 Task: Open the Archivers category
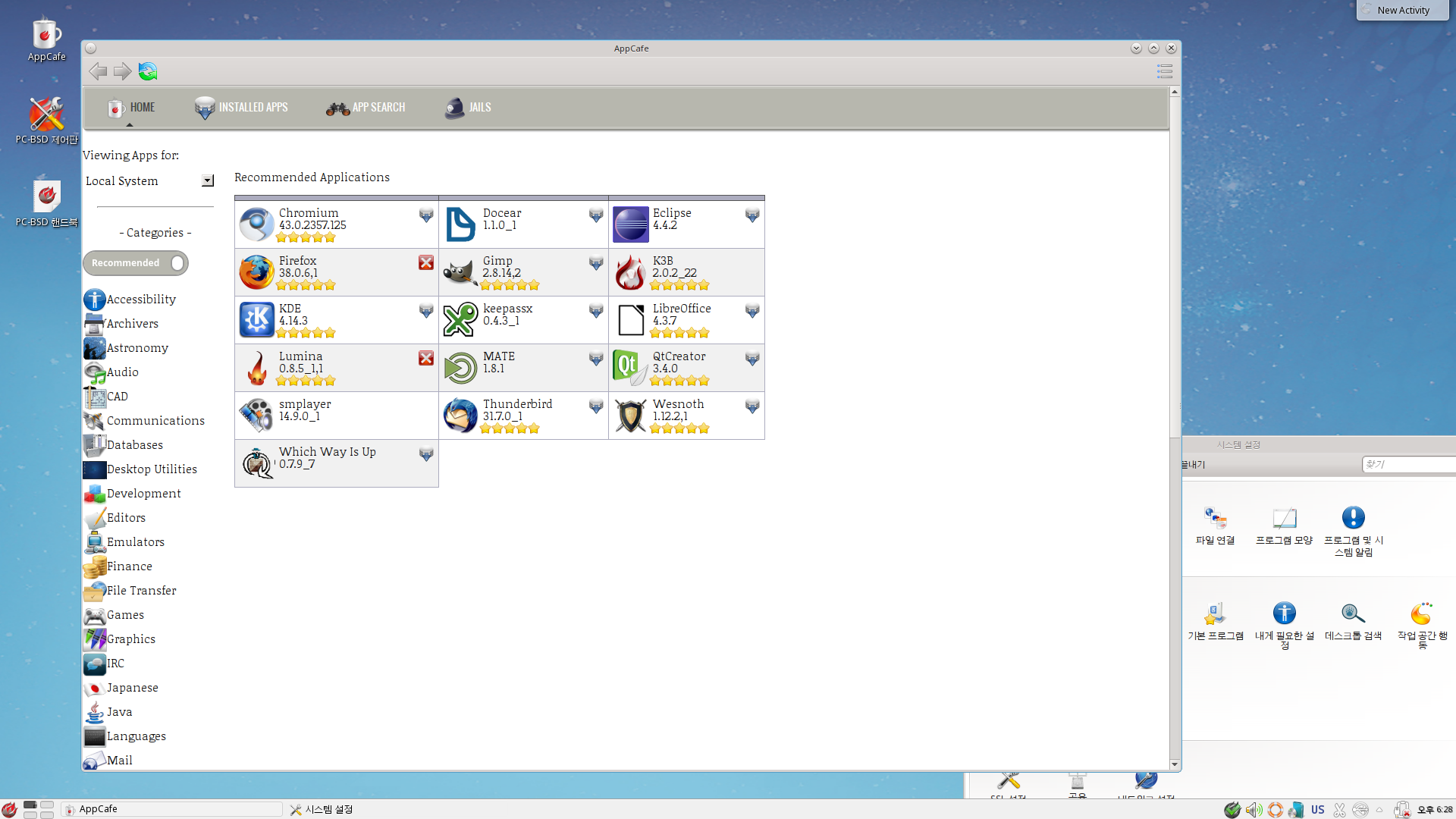[x=121, y=324]
